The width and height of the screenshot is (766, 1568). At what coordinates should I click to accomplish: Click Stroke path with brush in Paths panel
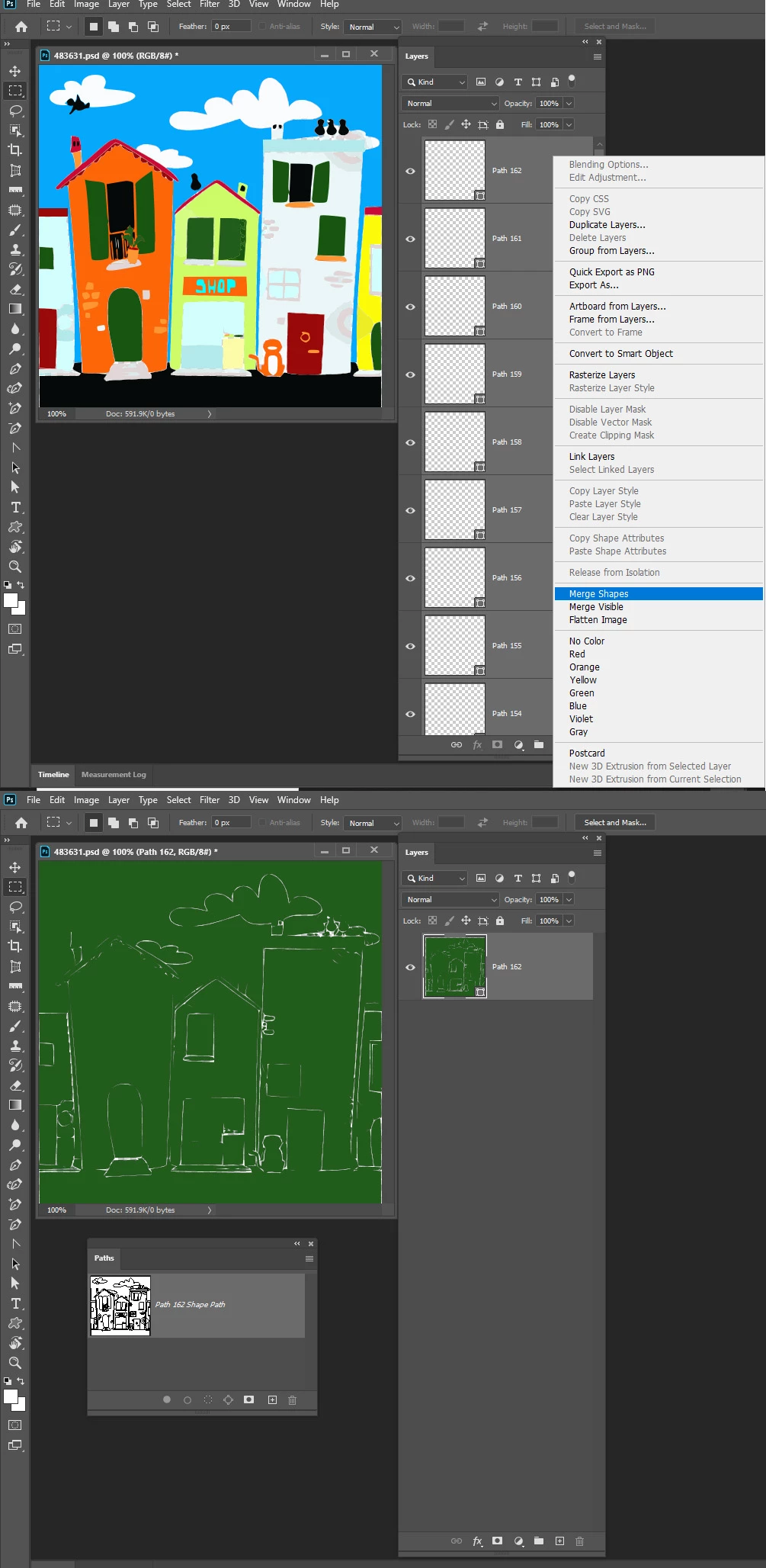187,1399
